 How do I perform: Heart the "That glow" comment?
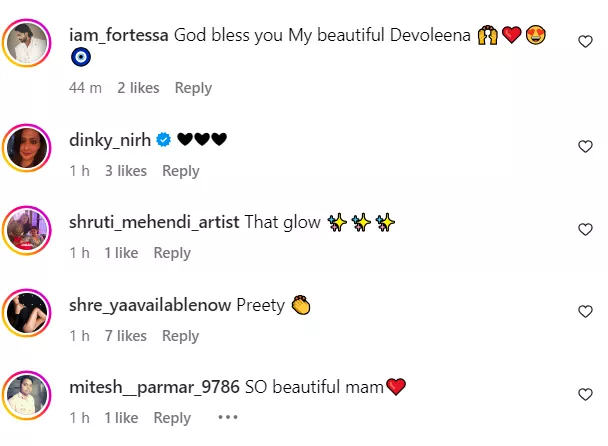pos(586,229)
